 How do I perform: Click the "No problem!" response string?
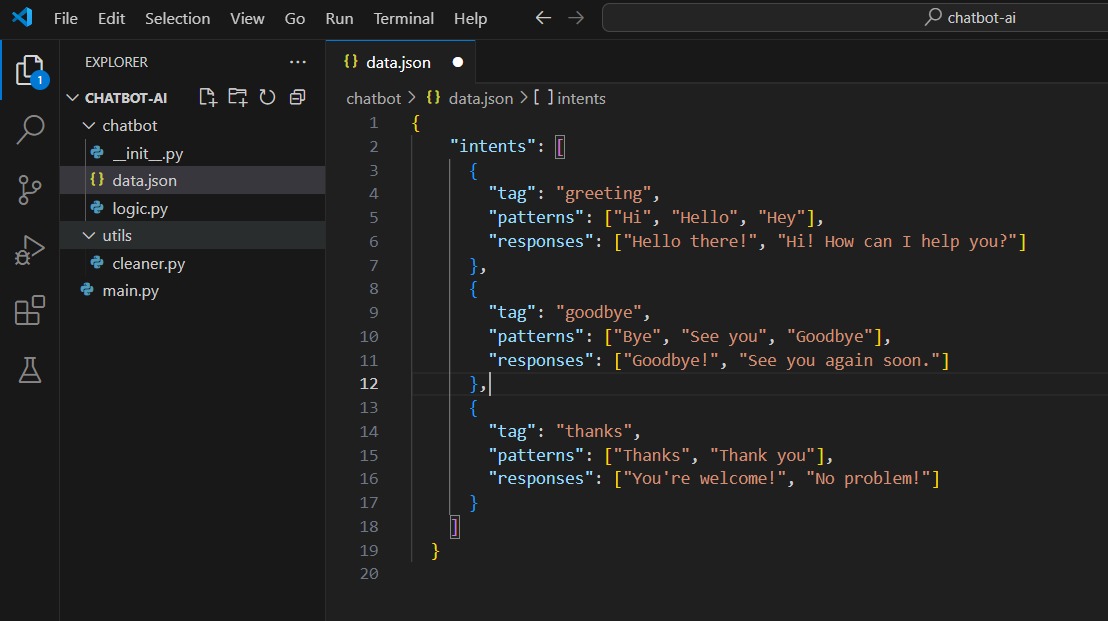[868, 478]
